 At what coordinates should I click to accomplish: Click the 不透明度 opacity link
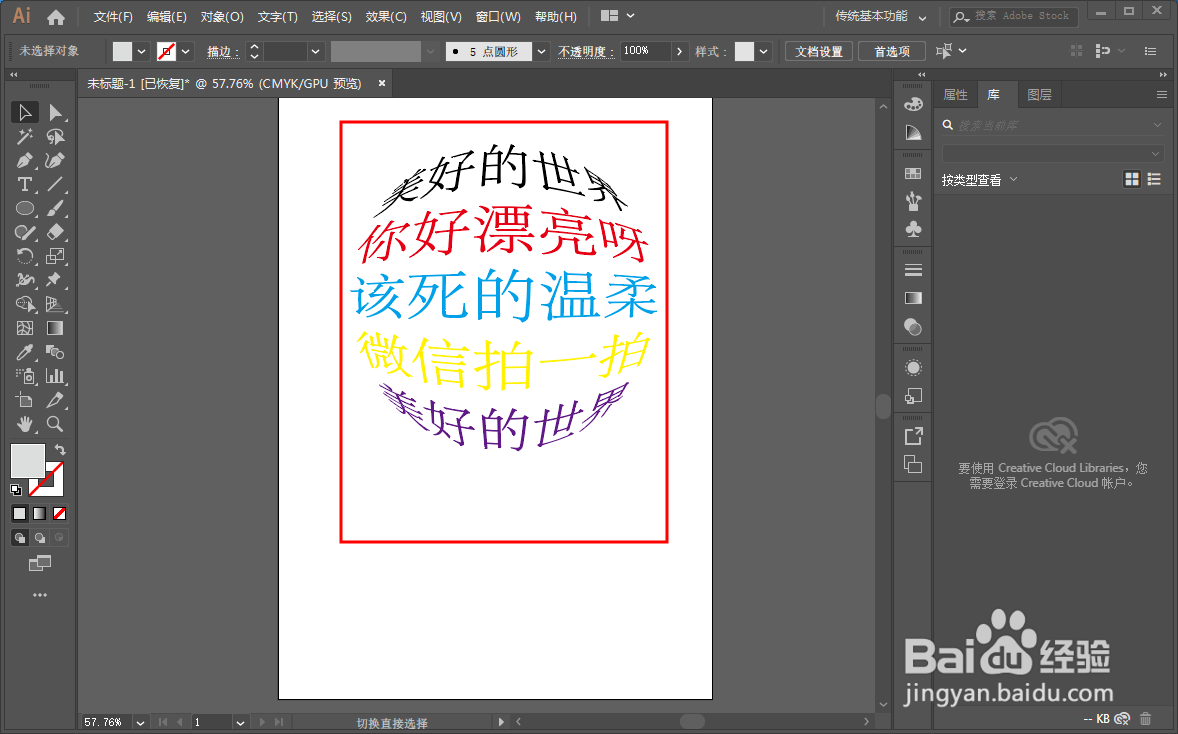pos(586,52)
